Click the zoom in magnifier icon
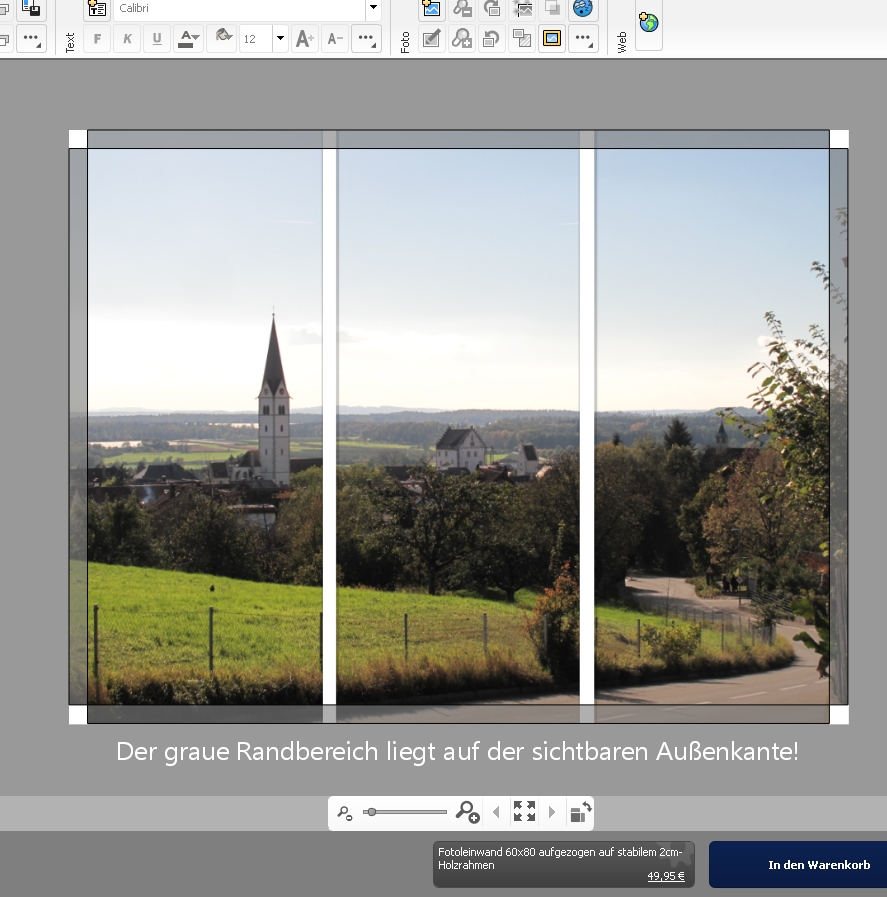 point(467,812)
